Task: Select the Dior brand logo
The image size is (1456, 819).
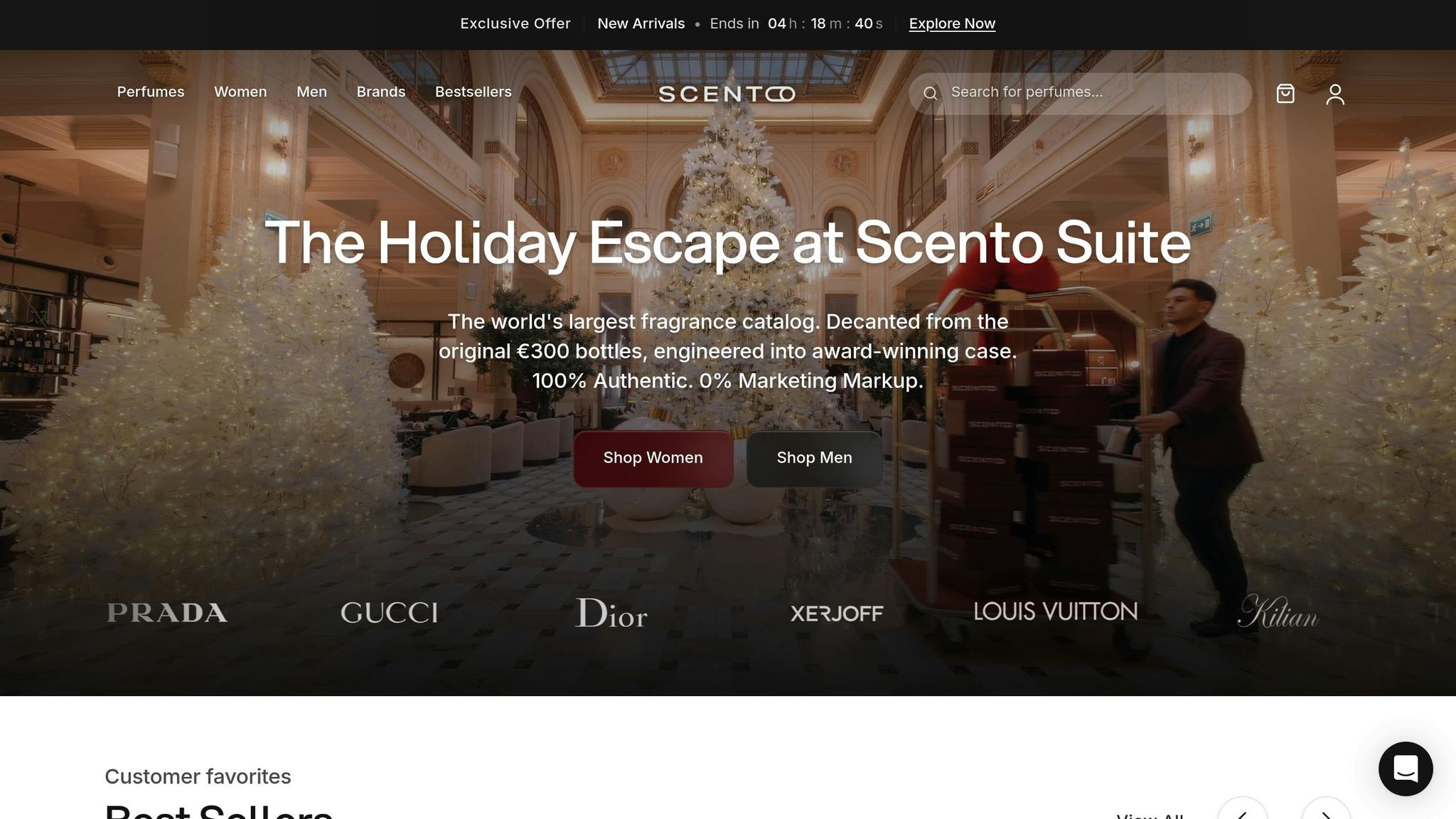Action: [611, 613]
